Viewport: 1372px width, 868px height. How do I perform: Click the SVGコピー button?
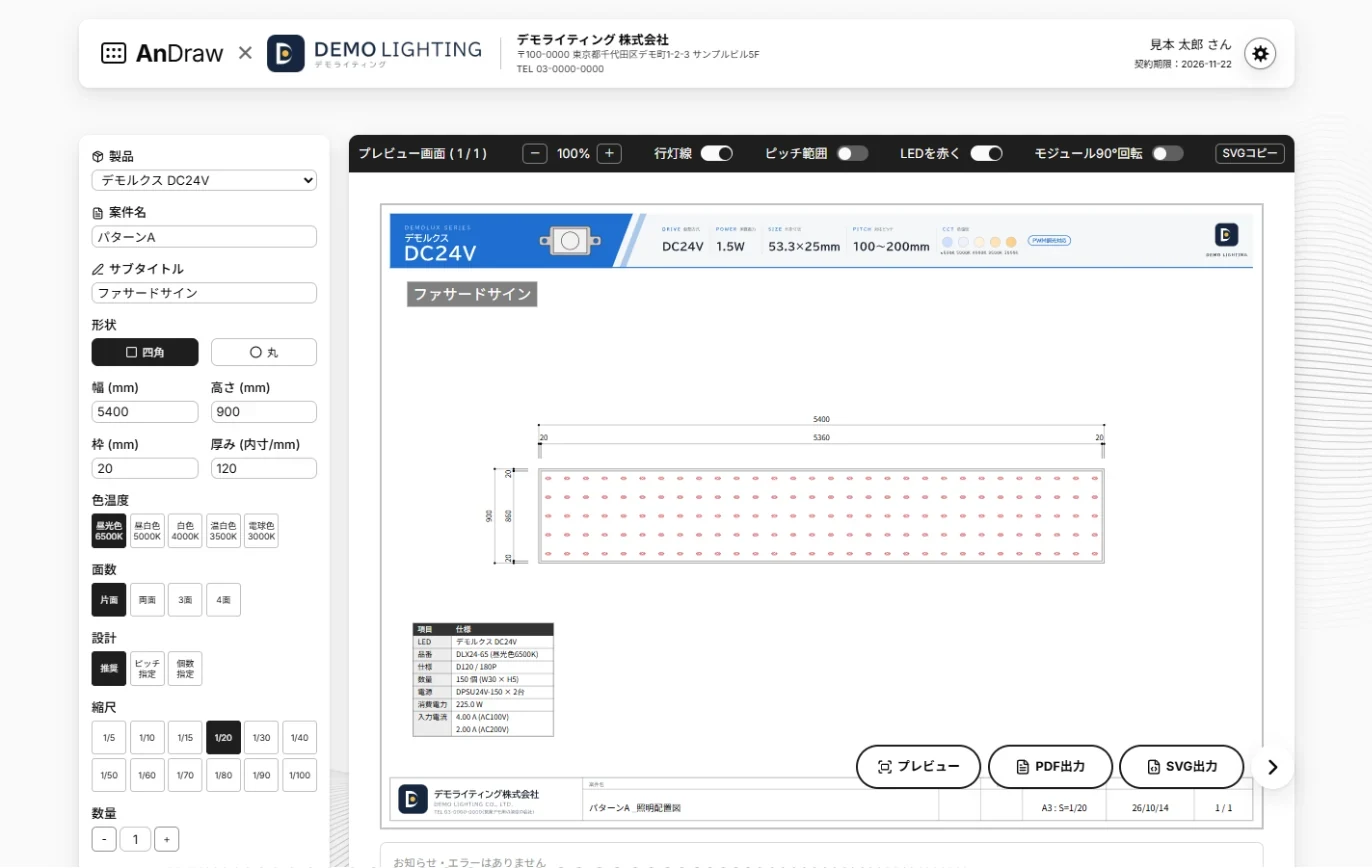(1250, 154)
